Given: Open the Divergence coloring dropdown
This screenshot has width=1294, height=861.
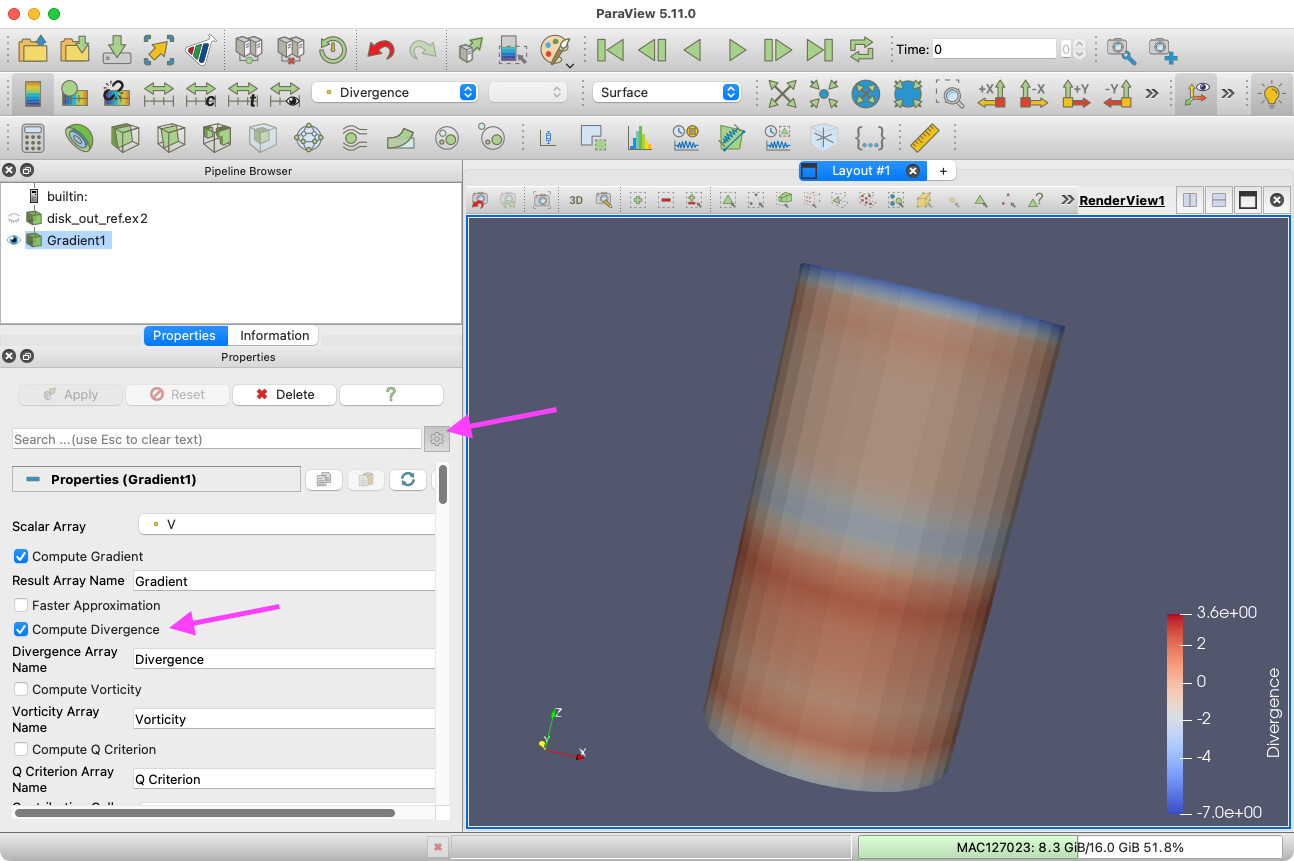Looking at the screenshot, I should pyautogui.click(x=395, y=92).
